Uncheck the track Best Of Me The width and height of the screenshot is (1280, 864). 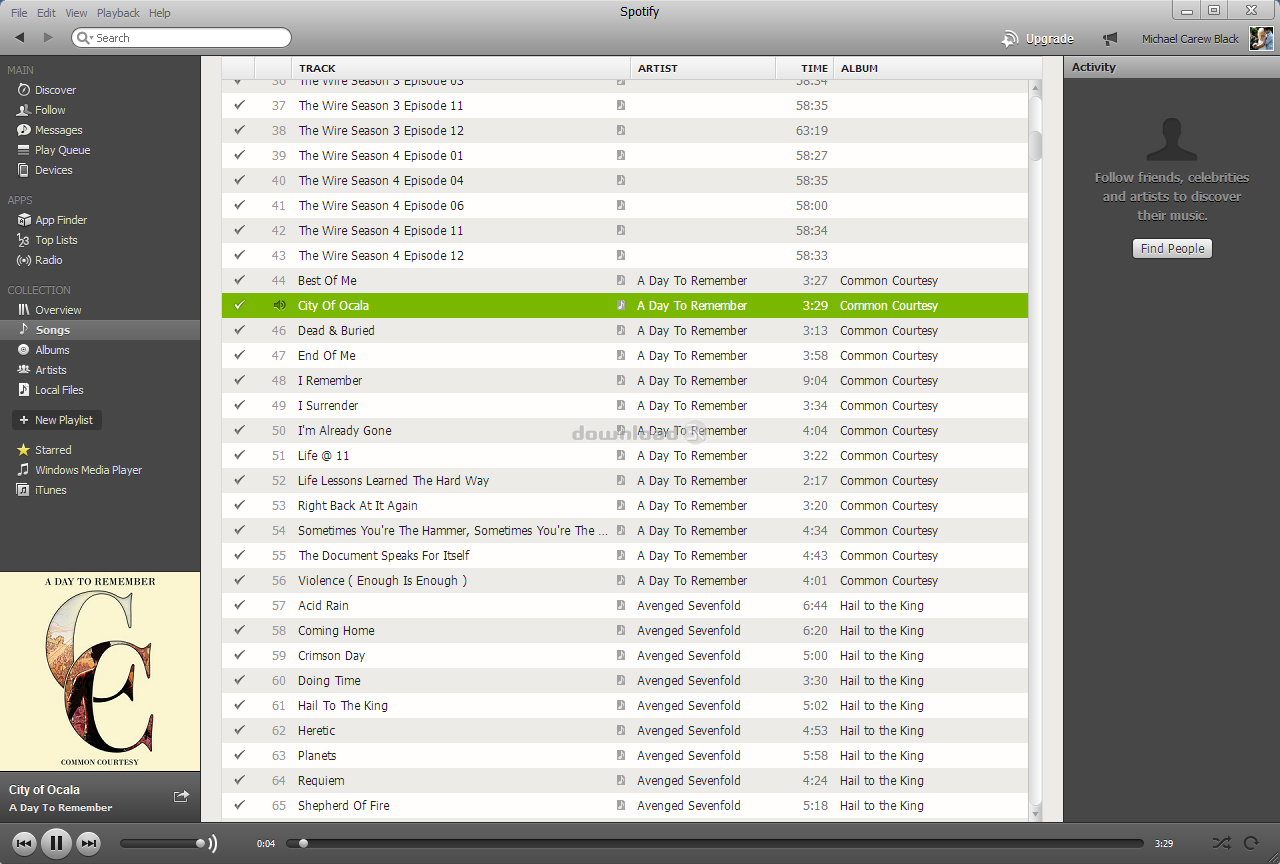[238, 280]
